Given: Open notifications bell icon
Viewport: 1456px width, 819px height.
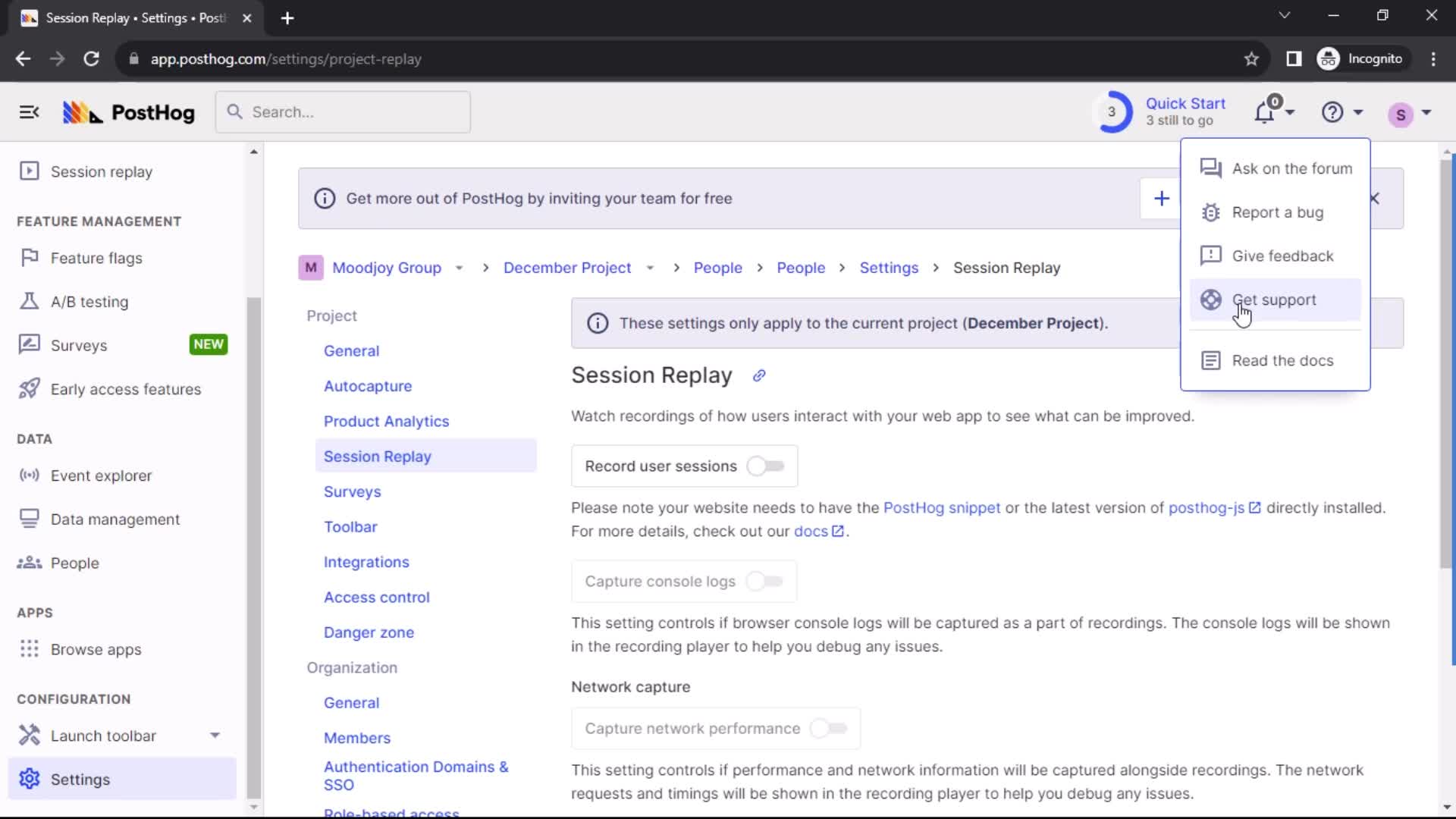Looking at the screenshot, I should coord(1264,112).
